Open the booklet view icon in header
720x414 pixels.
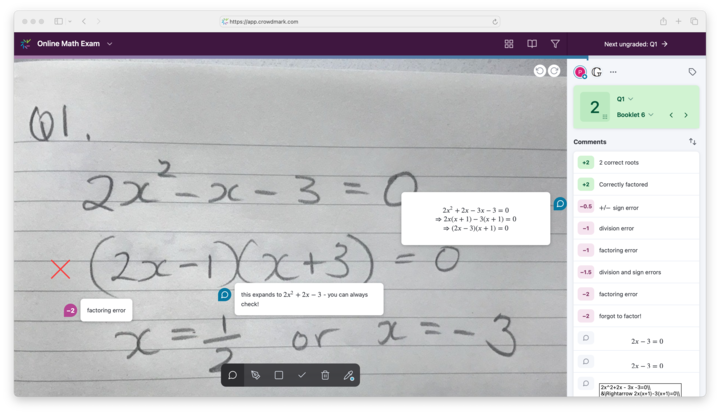tap(532, 44)
